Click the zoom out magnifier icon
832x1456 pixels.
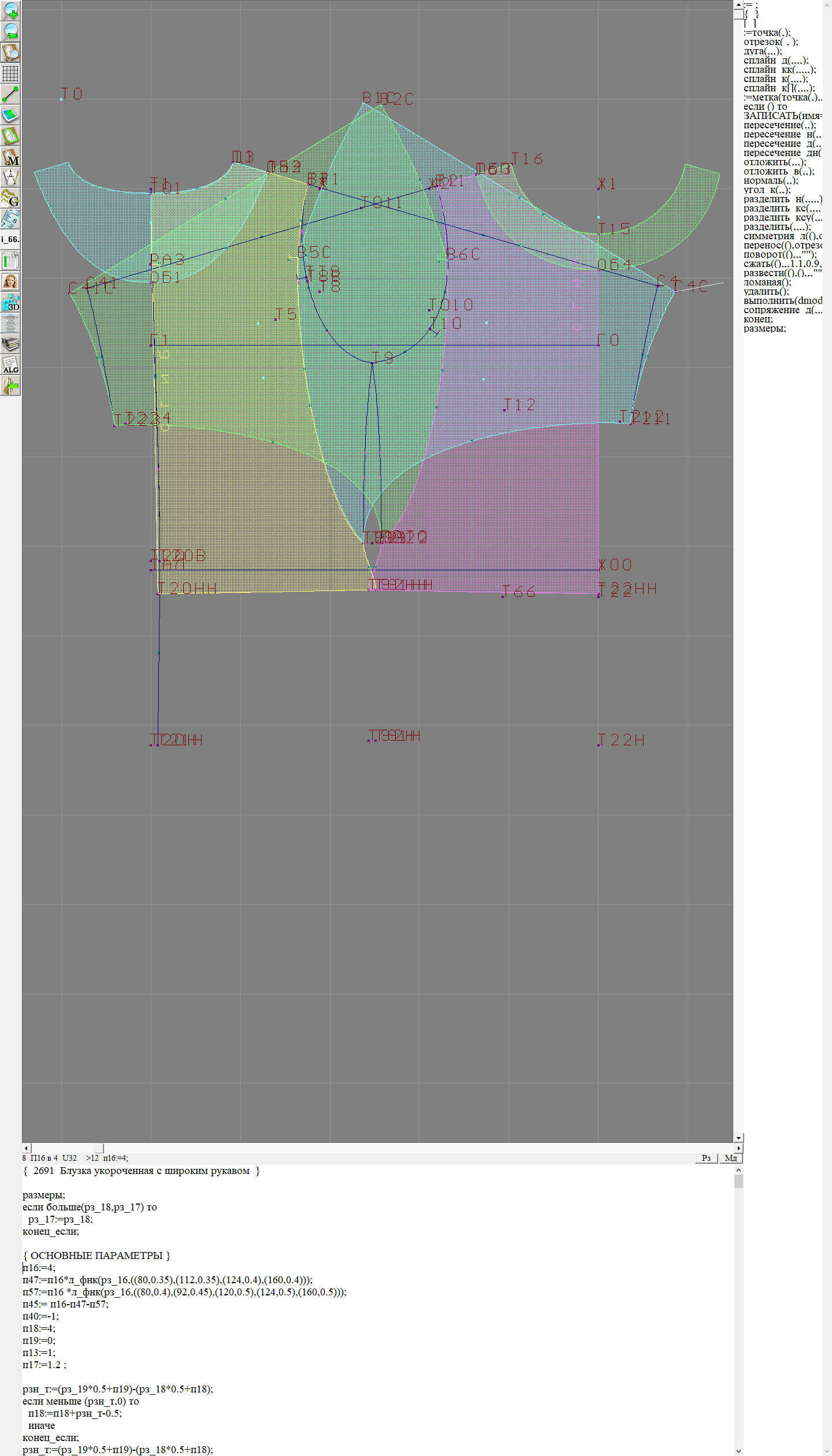10,31
